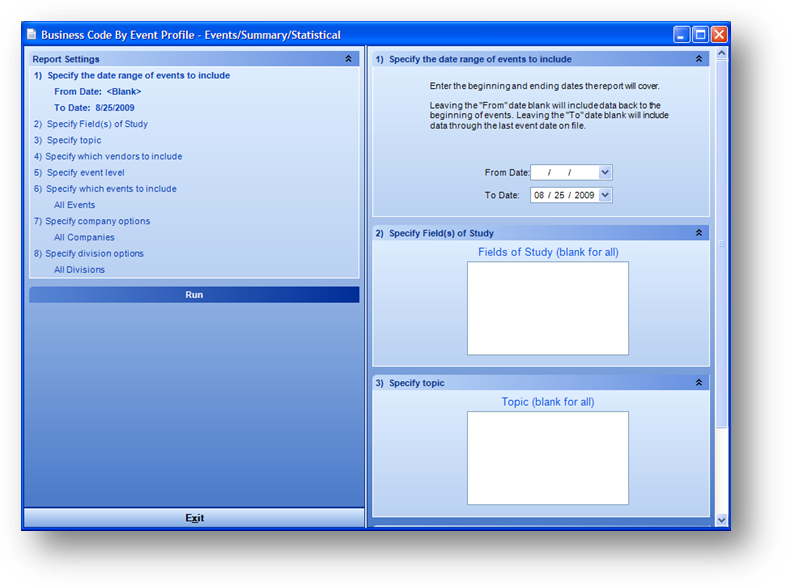
Task: Select the All Companies value
Action: (84, 237)
